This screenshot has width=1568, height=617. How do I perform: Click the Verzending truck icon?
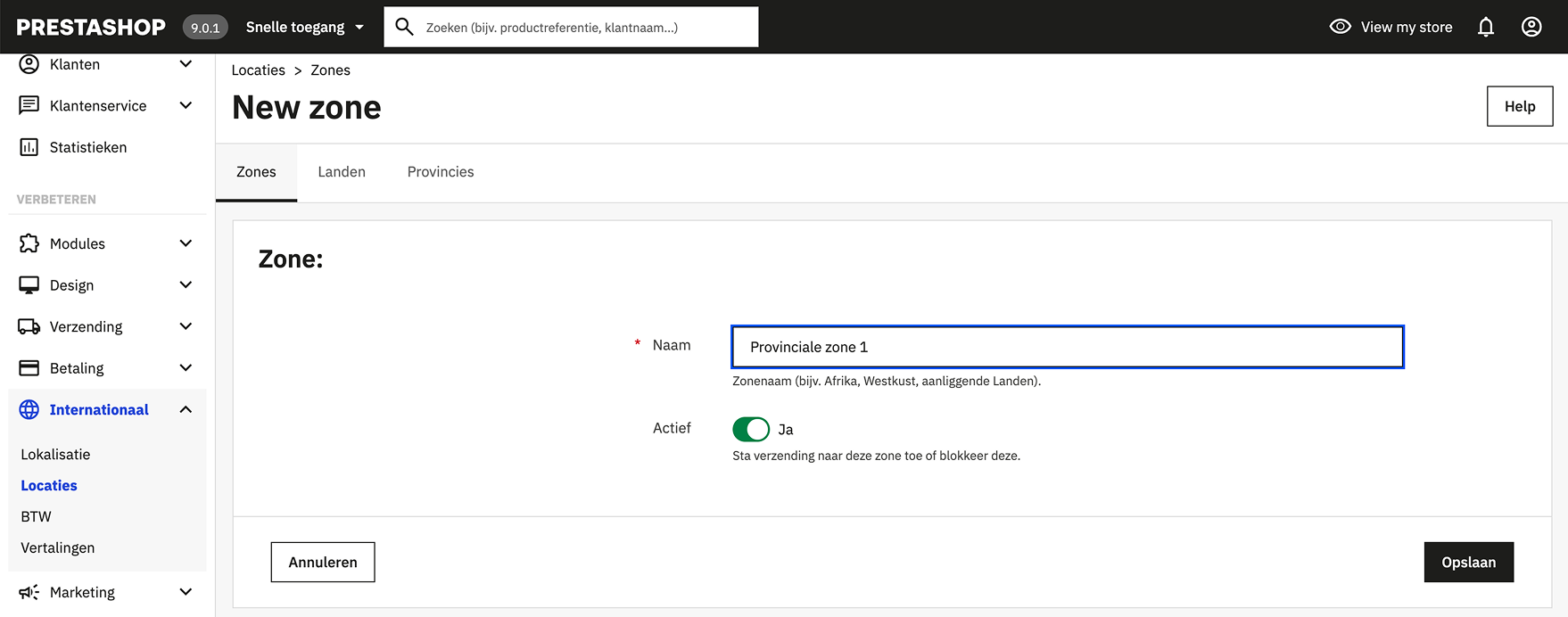[x=29, y=326]
